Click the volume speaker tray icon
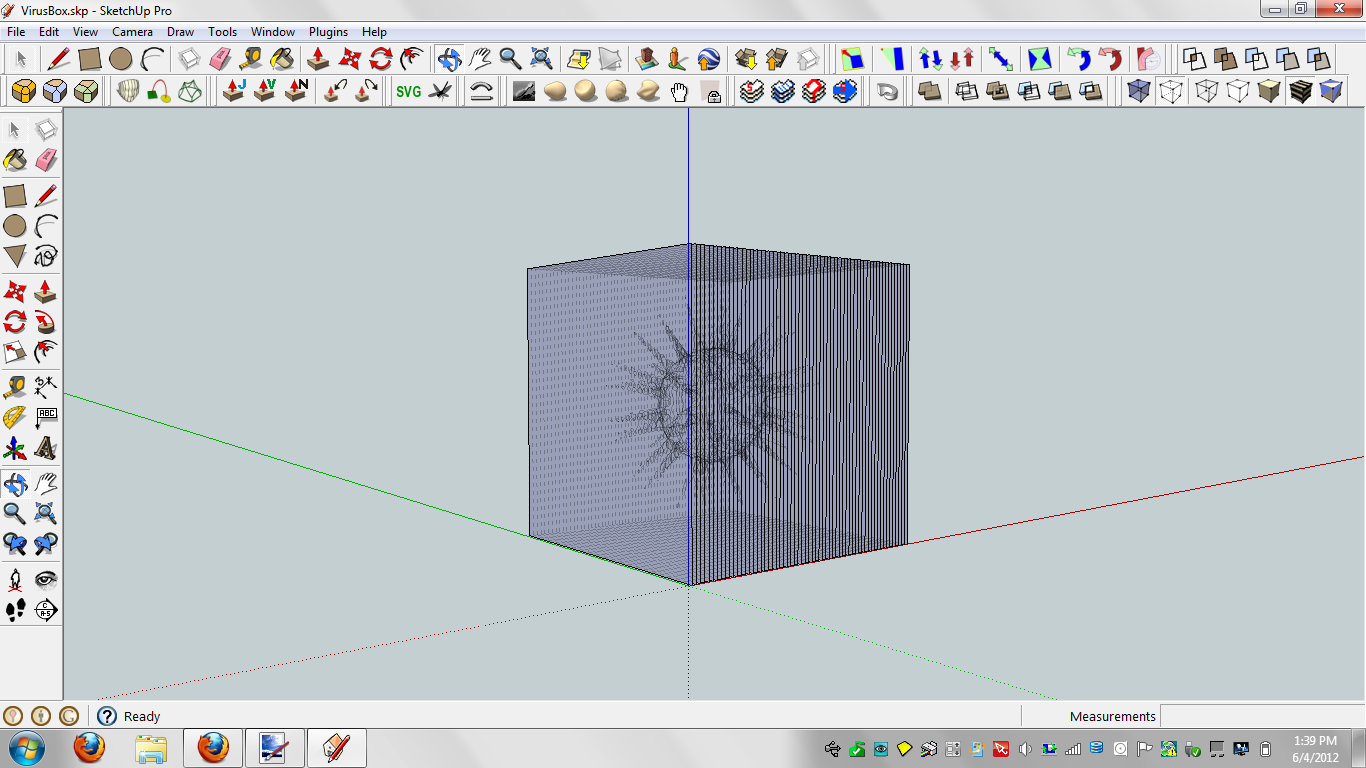Screen dimensions: 1366x768 pos(1023,748)
